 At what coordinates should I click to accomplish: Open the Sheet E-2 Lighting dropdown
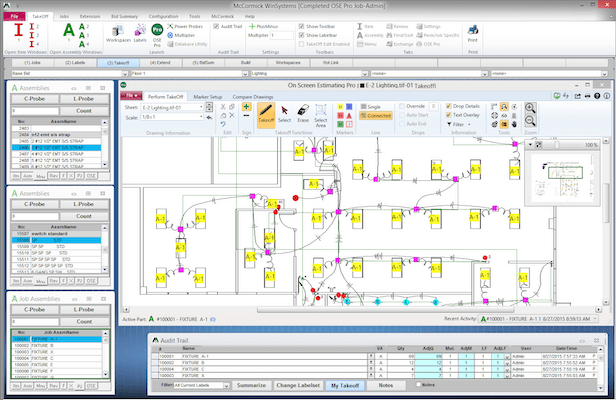coord(201,107)
